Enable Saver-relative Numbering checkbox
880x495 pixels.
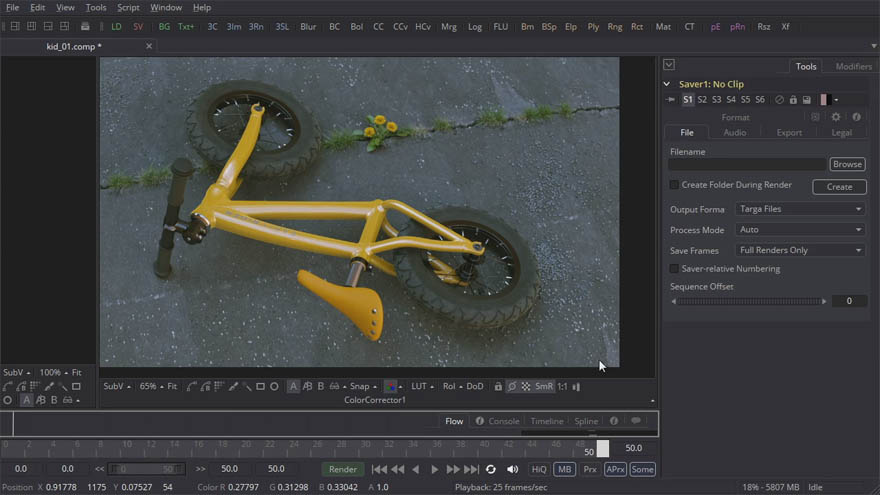[674, 269]
